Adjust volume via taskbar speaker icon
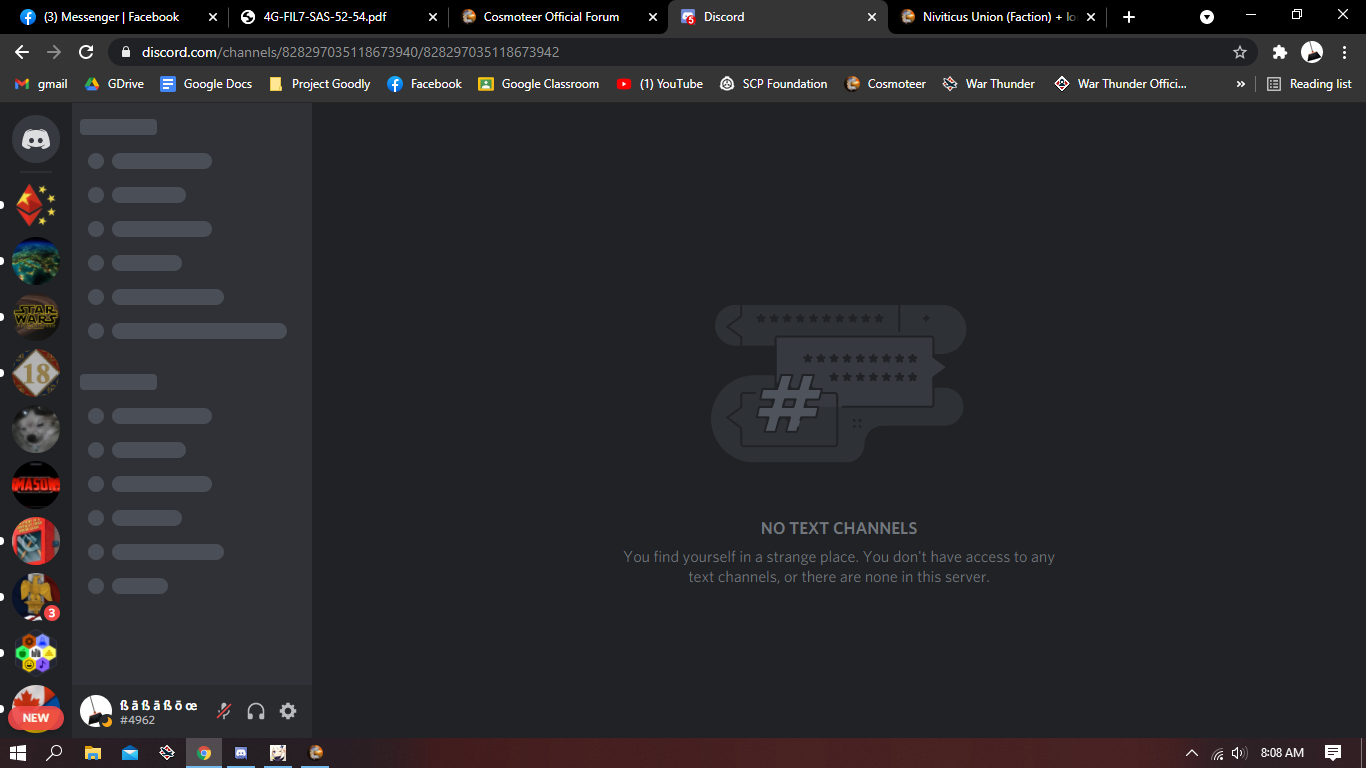The height and width of the screenshot is (768, 1366). 1239,753
